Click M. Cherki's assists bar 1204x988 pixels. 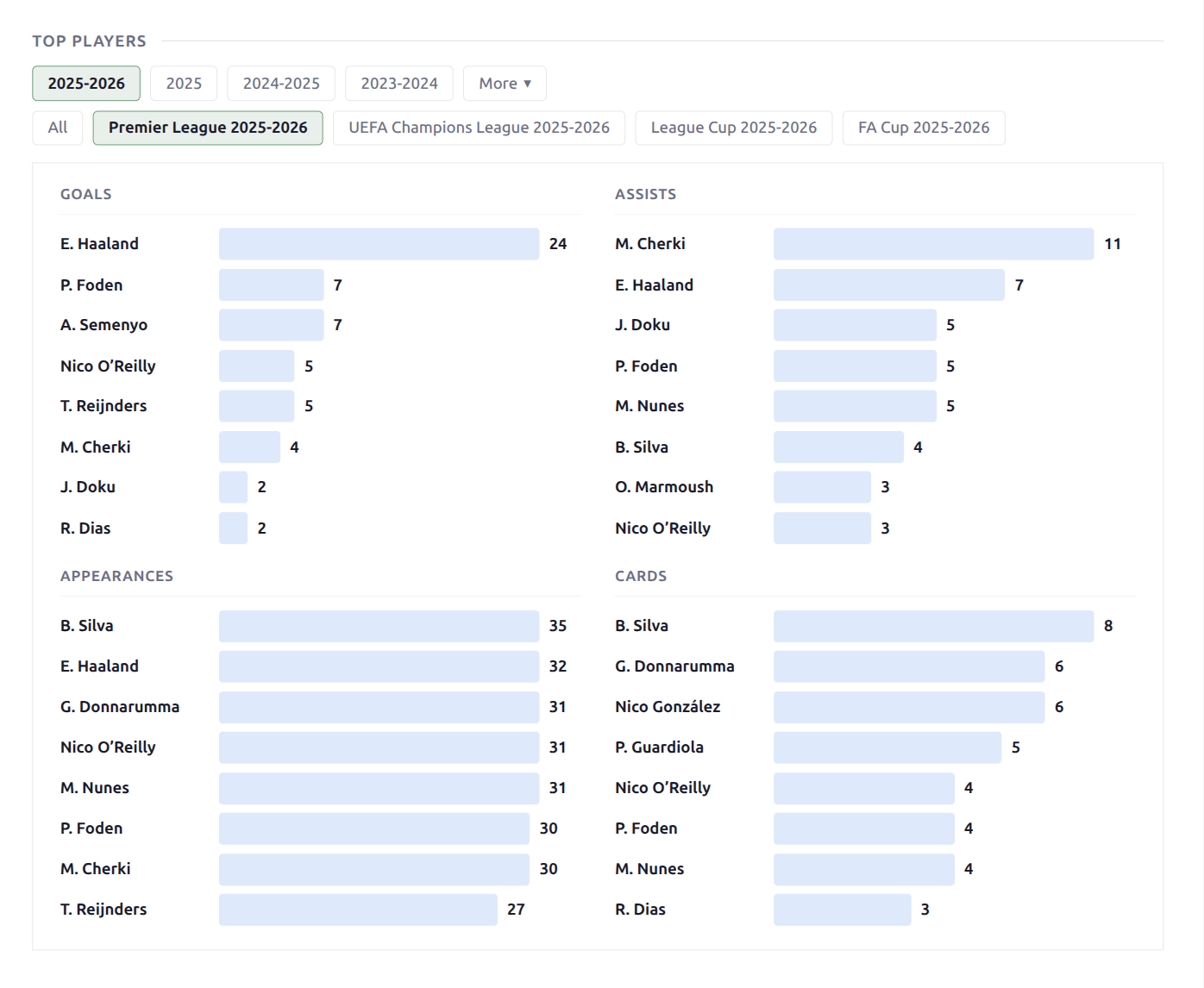point(933,244)
